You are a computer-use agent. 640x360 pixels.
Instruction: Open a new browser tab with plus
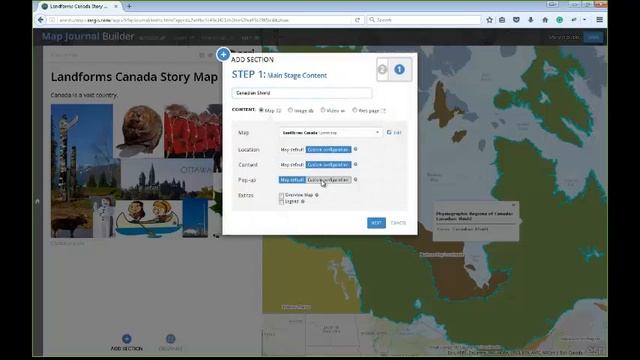pyautogui.click(x=129, y=6)
